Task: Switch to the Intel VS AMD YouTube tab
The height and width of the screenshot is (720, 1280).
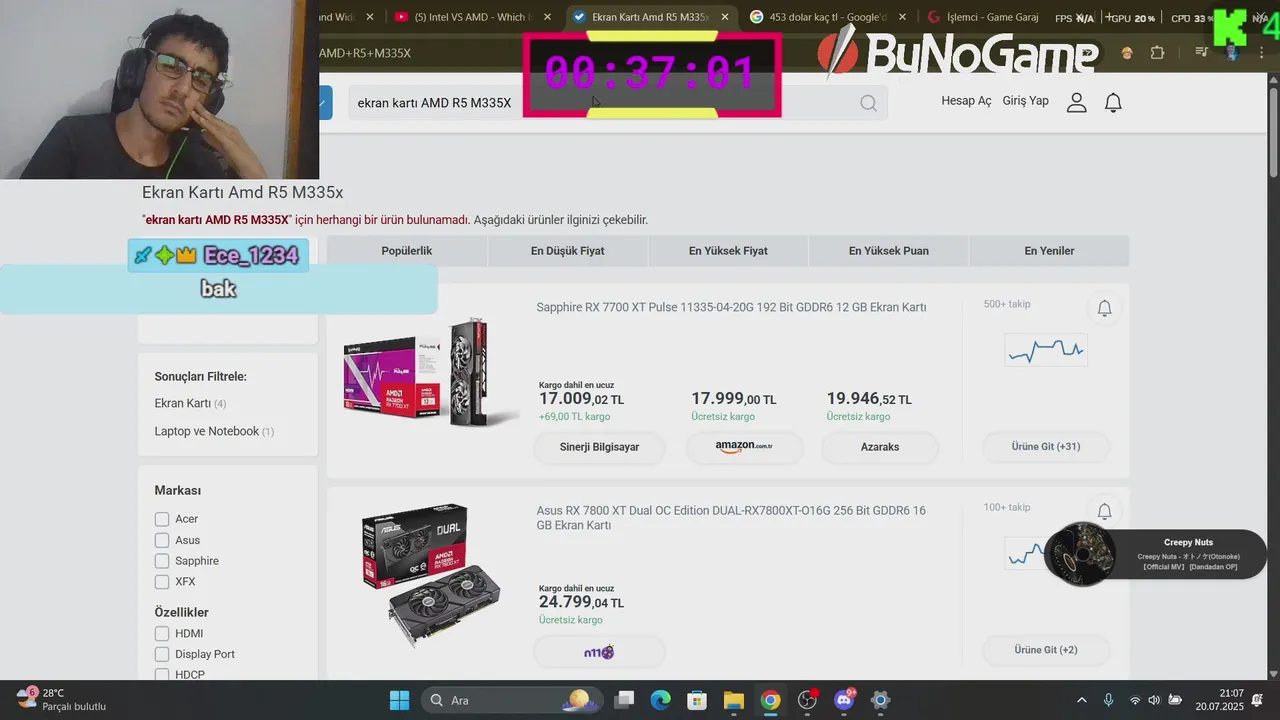Action: pyautogui.click(x=471, y=17)
